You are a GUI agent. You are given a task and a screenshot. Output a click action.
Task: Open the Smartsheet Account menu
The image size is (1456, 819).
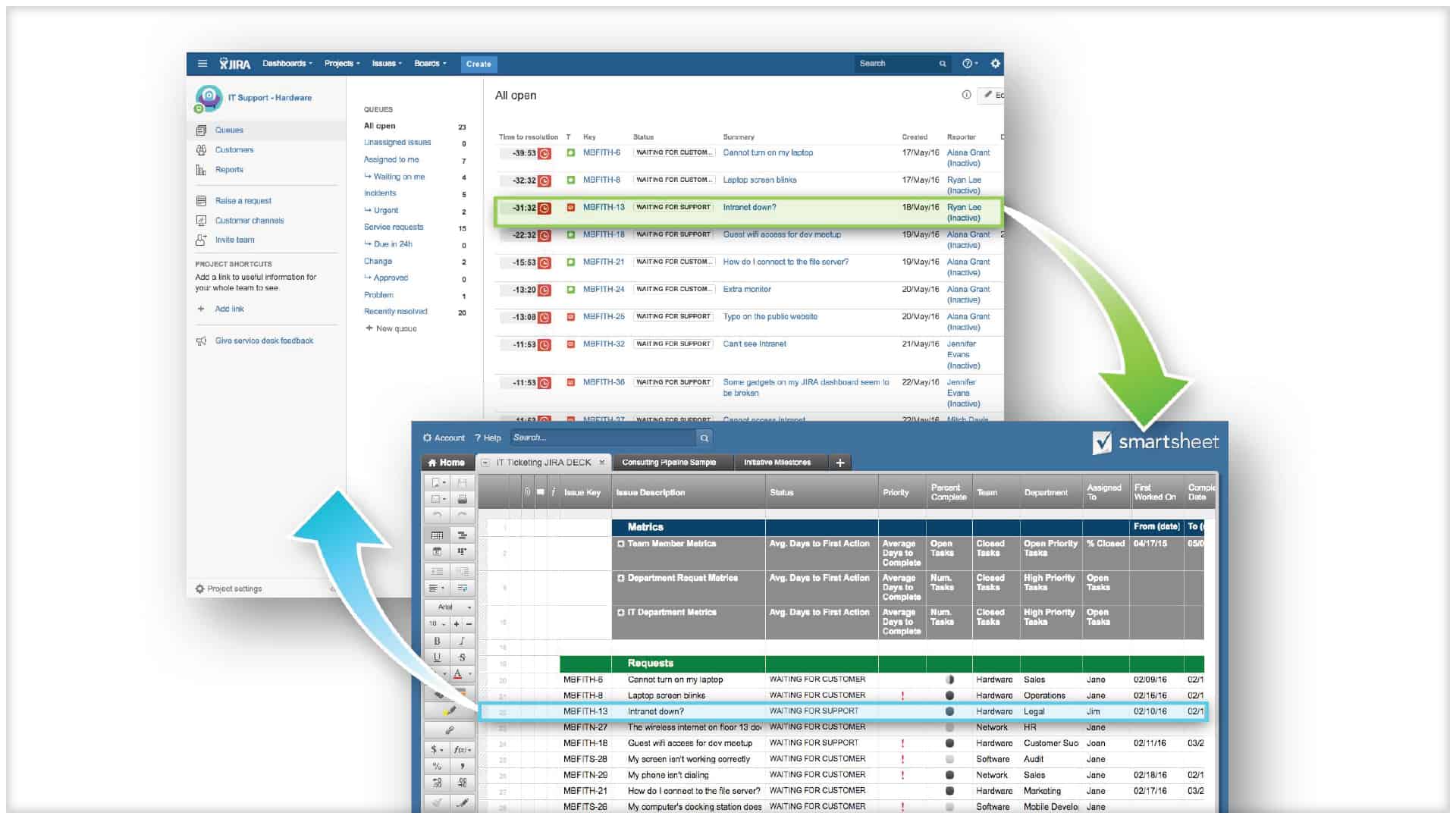[x=444, y=438]
